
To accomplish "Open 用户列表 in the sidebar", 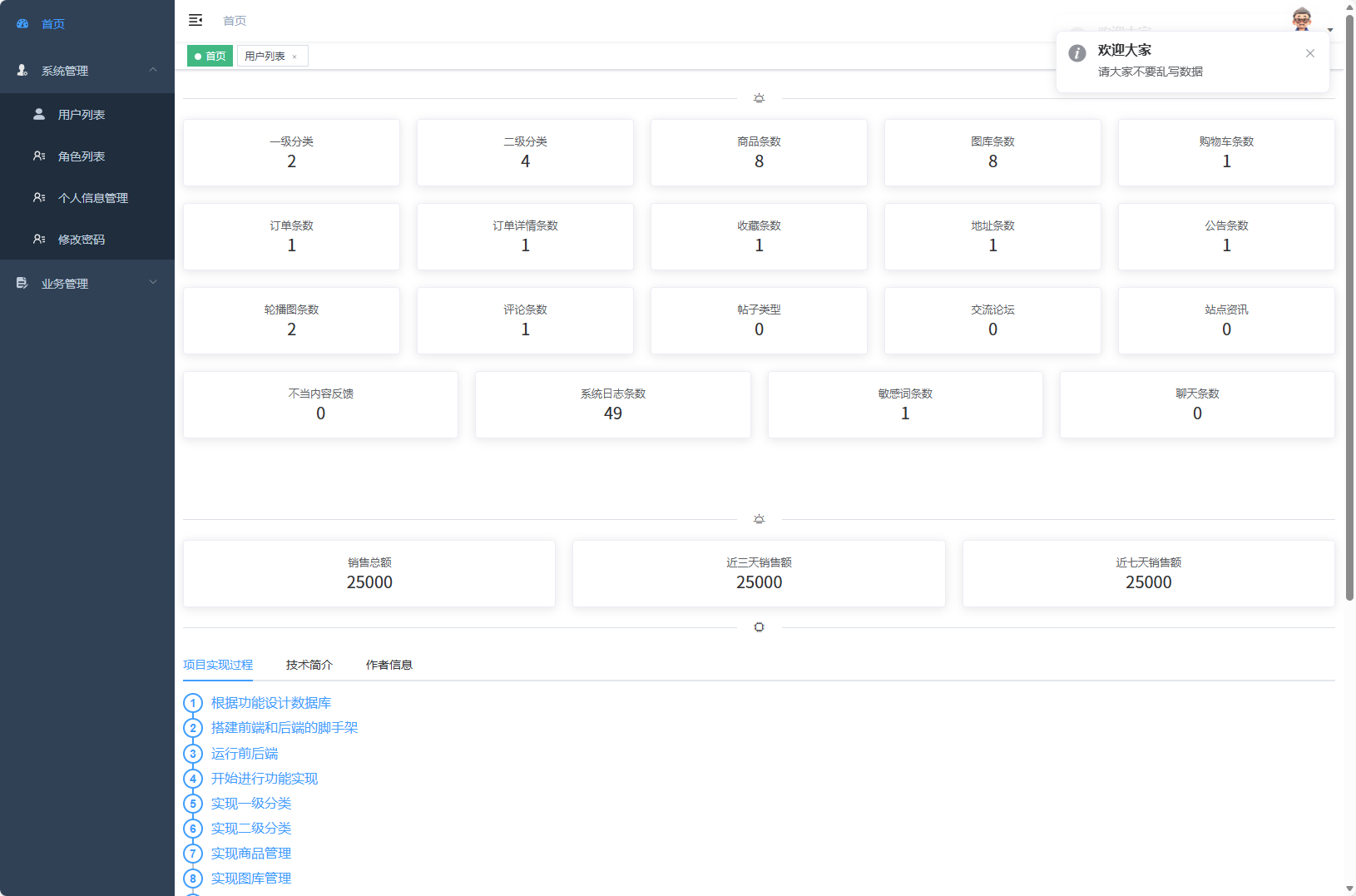I will pyautogui.click(x=87, y=115).
